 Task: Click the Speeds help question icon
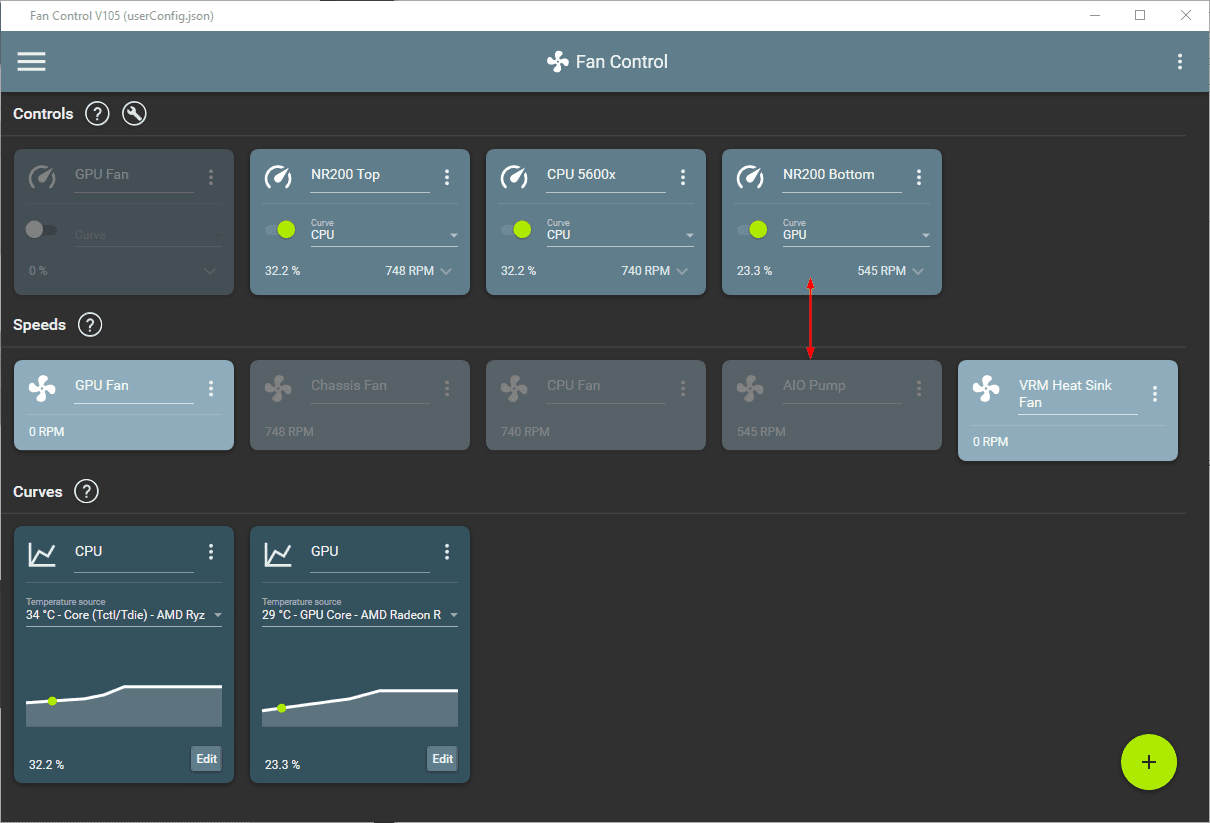[90, 325]
